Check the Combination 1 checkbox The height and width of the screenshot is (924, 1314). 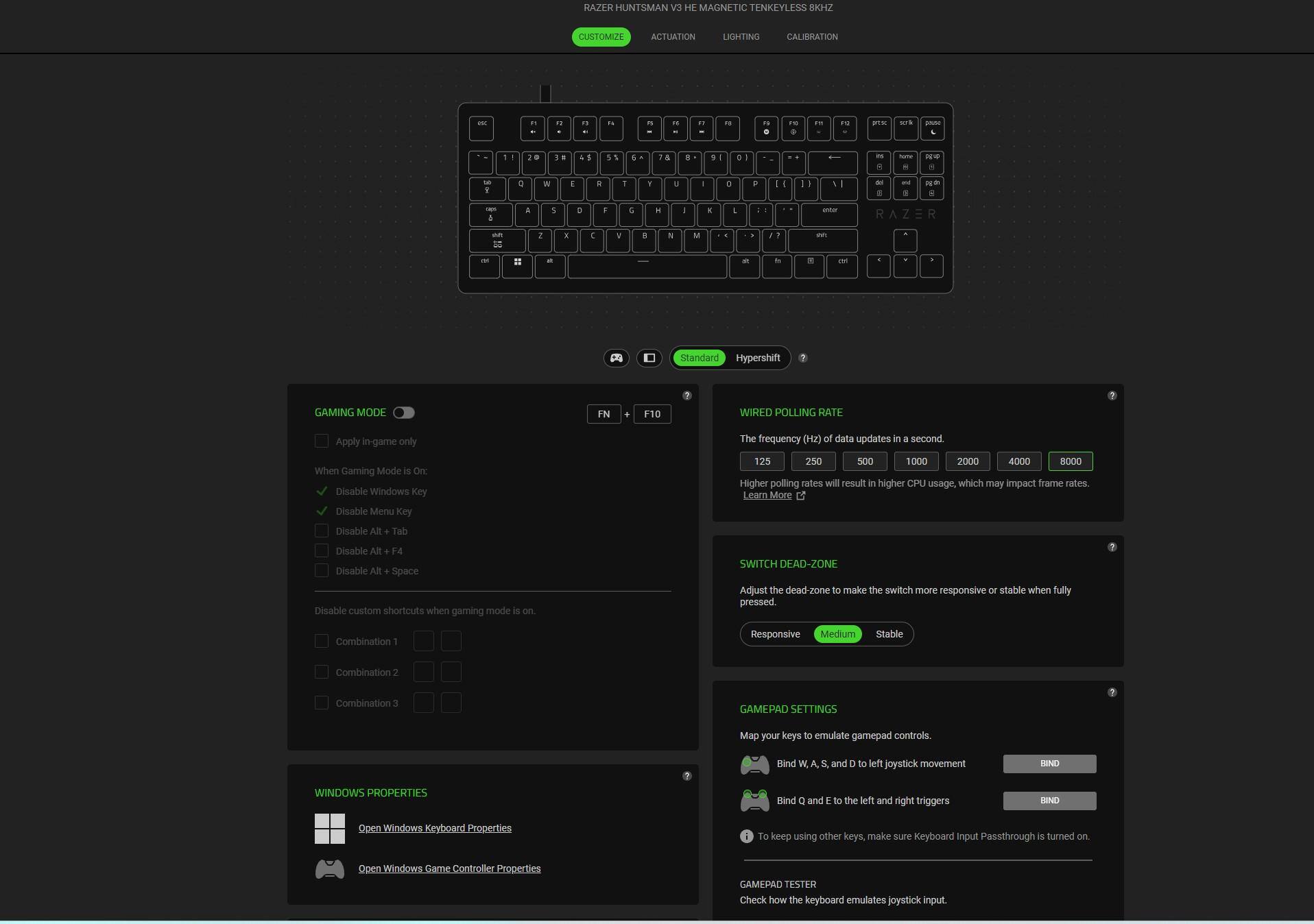322,641
